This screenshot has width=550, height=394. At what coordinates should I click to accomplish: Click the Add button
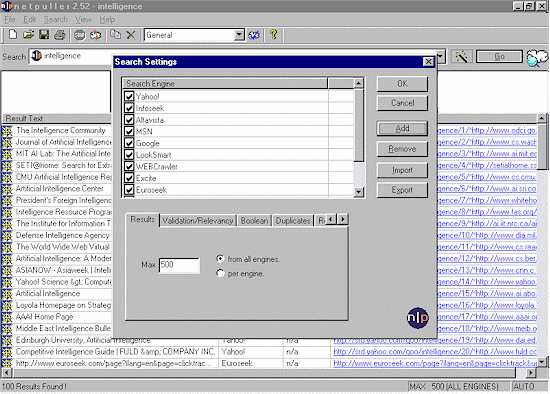point(402,128)
